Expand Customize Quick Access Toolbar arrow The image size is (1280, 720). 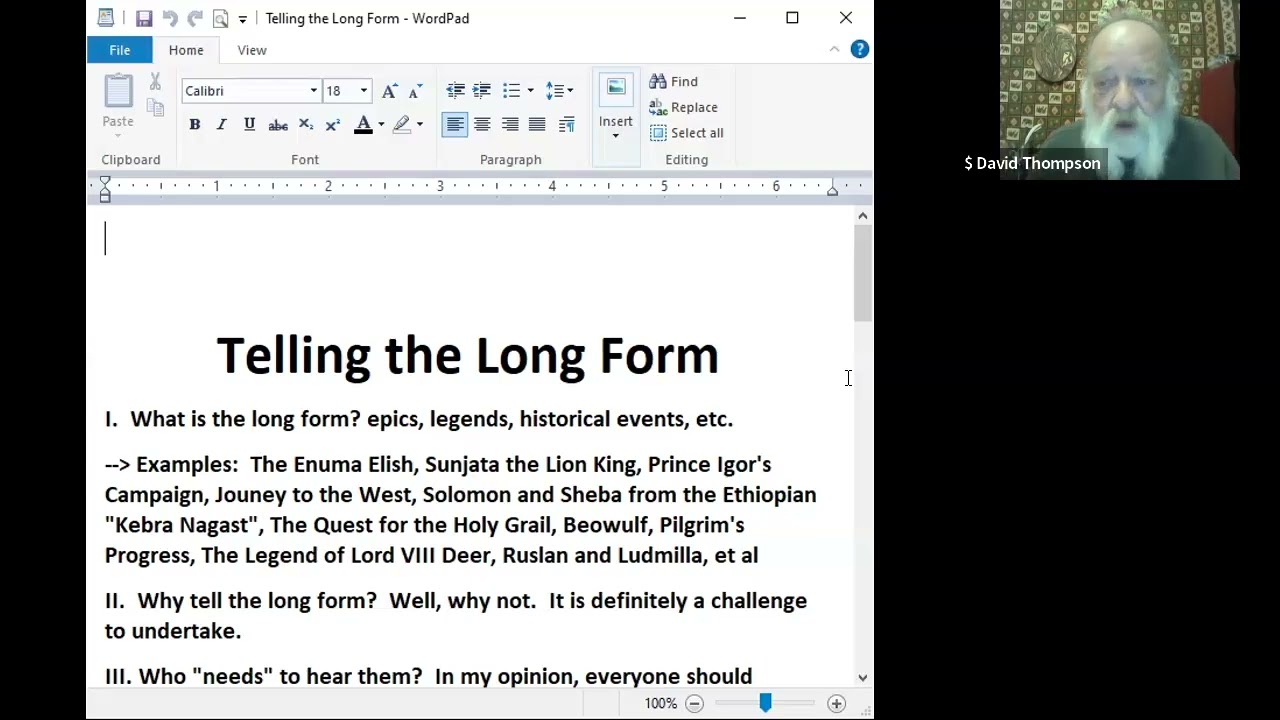[242, 19]
